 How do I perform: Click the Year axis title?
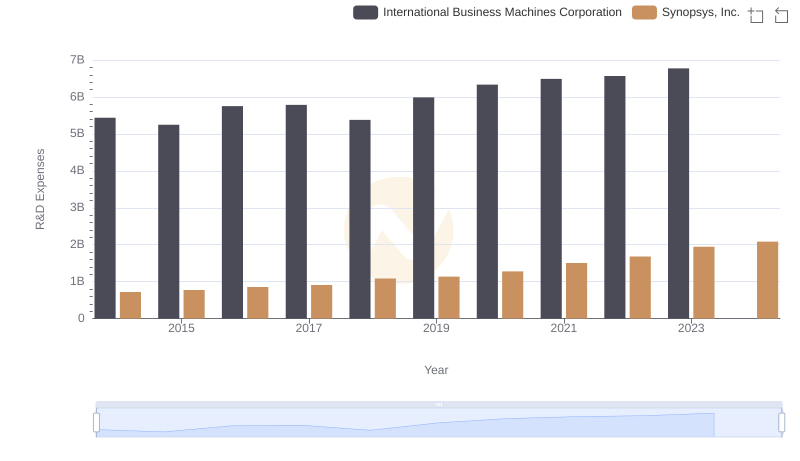pyautogui.click(x=436, y=370)
